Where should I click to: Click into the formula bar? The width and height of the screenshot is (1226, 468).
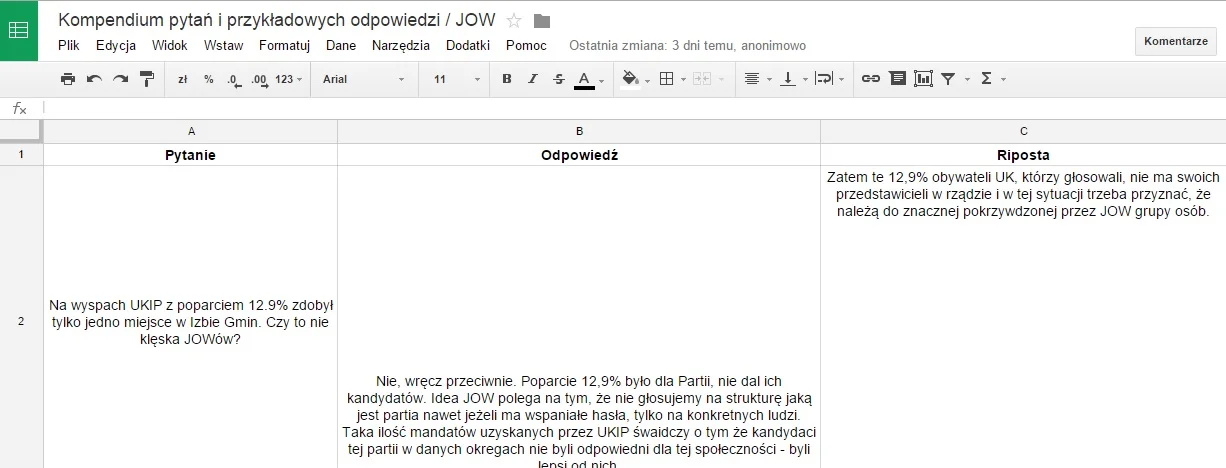coord(633,108)
